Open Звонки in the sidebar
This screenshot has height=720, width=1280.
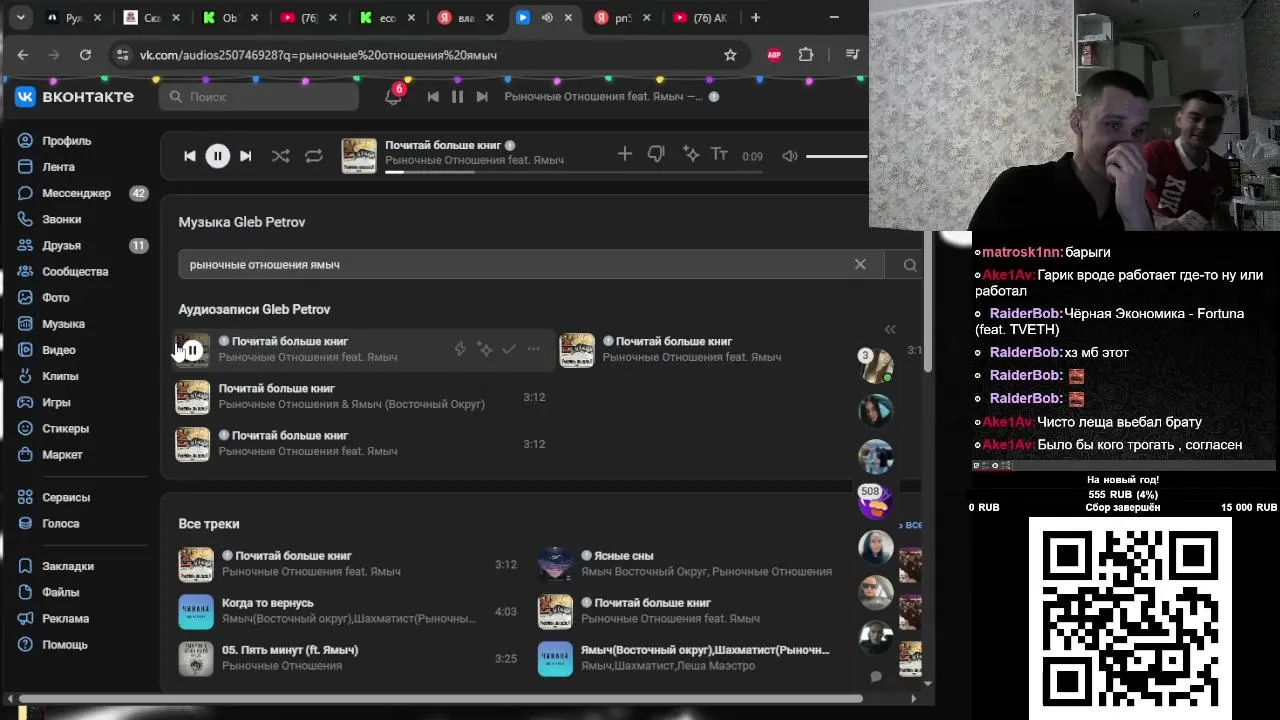click(61, 219)
